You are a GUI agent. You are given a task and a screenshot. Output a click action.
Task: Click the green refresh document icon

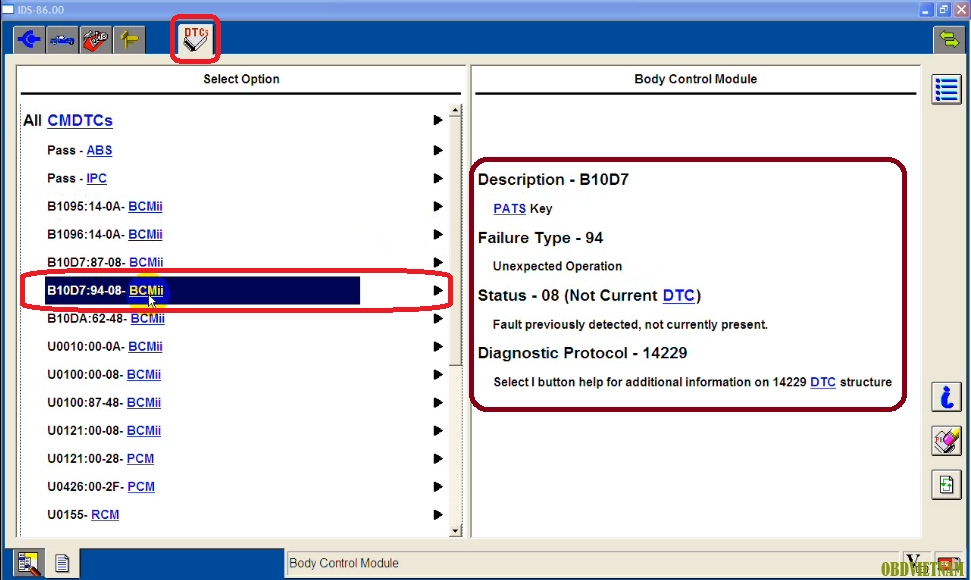pyautogui.click(x=946, y=484)
